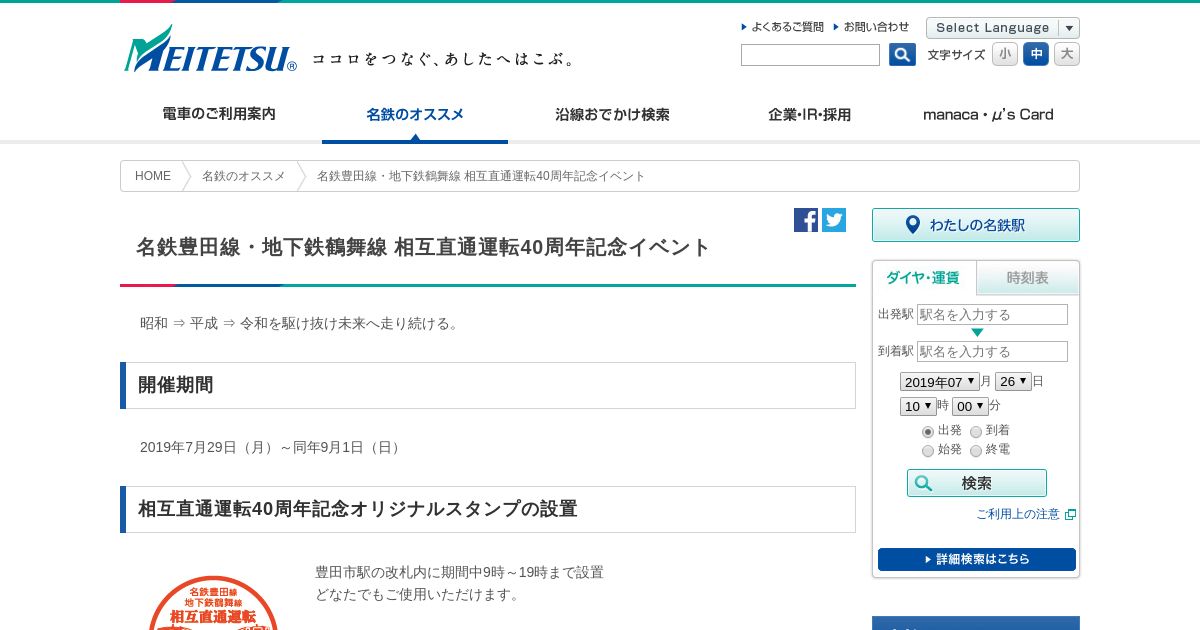Open 沿線おでかけ検索 menu
This screenshot has height=630, width=1200.
coord(612,114)
